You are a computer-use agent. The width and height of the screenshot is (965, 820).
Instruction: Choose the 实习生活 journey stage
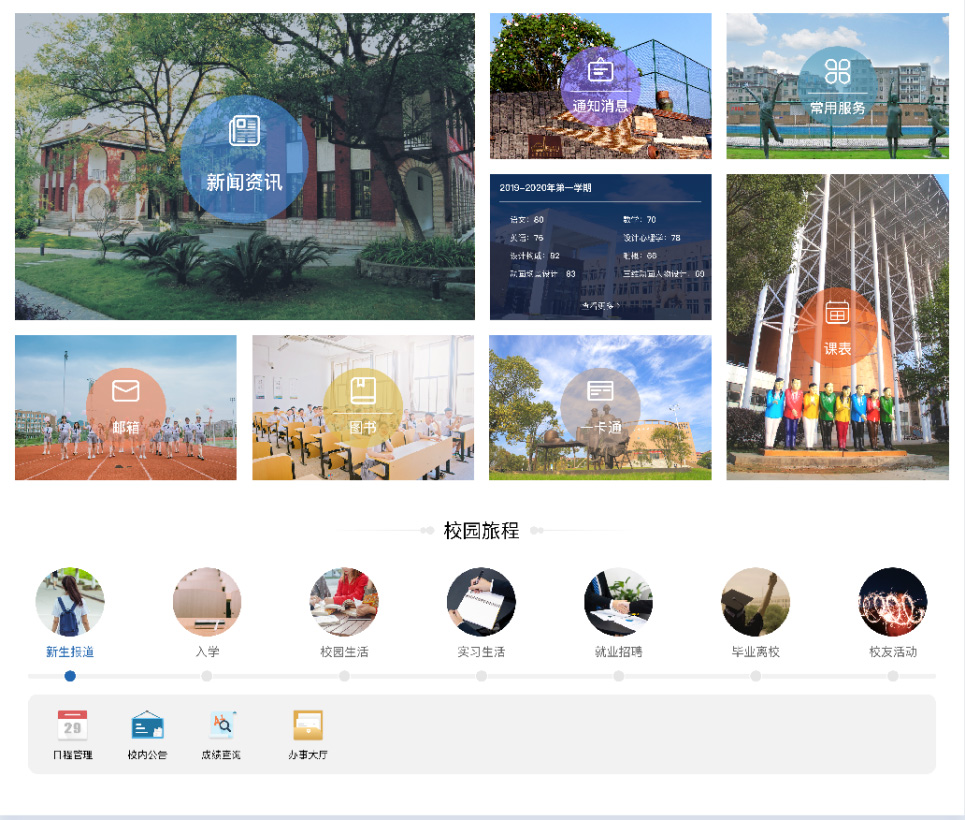tap(481, 602)
